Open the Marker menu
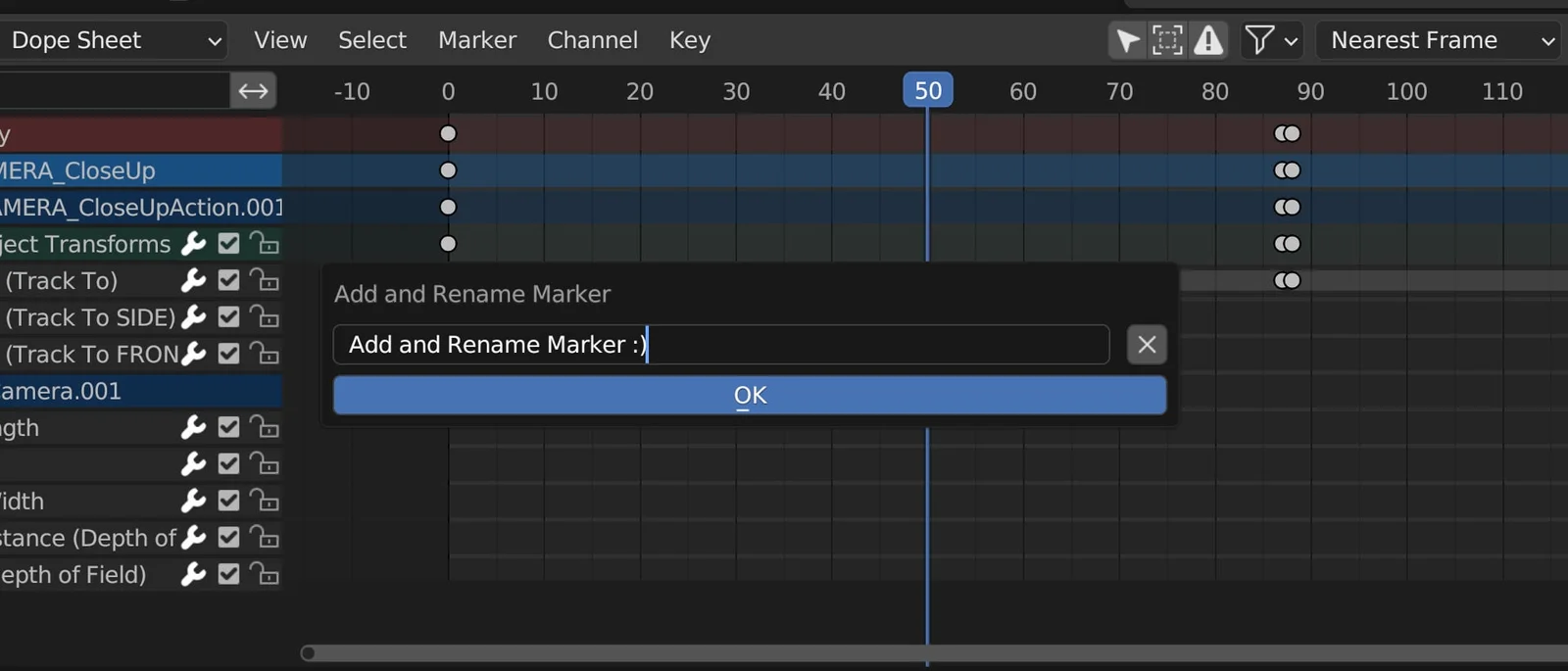Screen dimensions: 1568x671 [476, 40]
